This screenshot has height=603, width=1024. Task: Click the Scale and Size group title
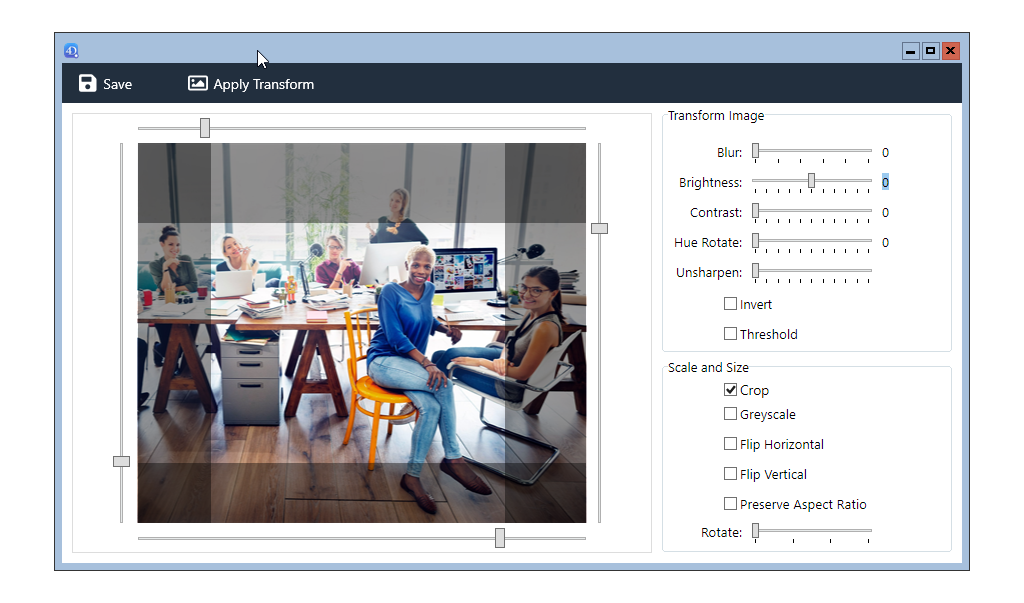click(x=709, y=368)
